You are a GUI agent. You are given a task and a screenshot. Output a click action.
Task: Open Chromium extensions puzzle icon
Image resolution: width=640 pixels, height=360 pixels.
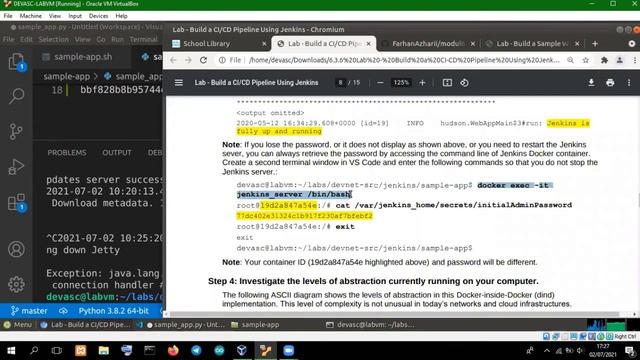(604, 60)
